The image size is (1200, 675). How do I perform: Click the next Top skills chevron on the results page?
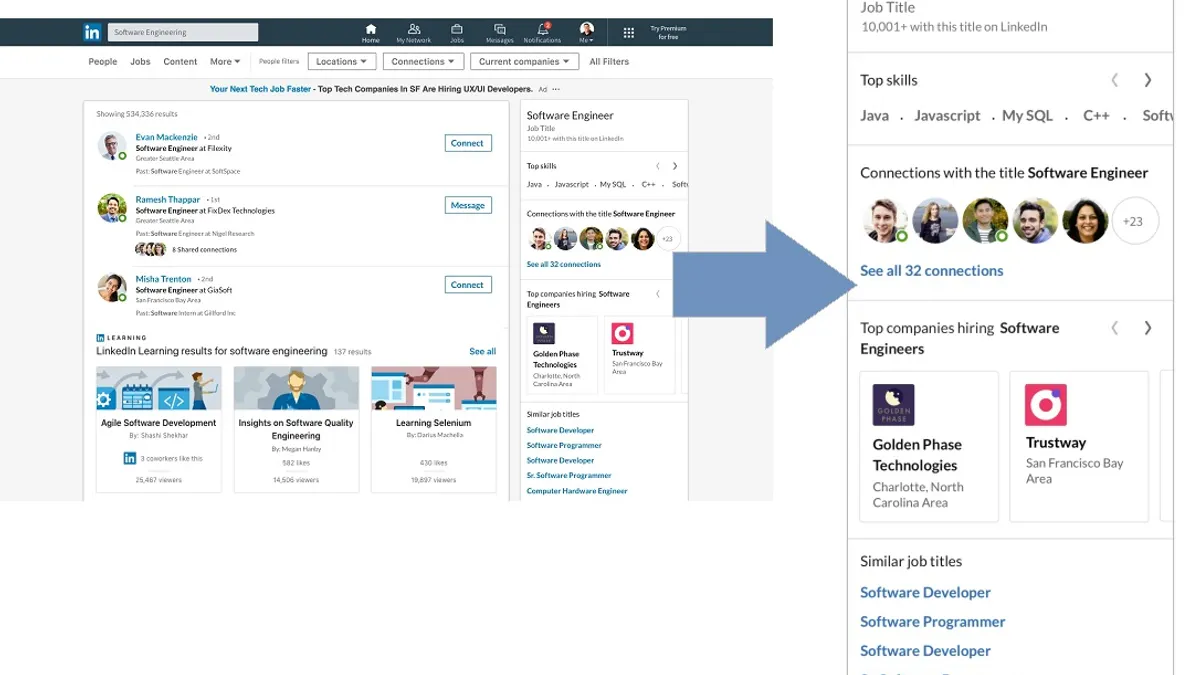pyautogui.click(x=675, y=166)
